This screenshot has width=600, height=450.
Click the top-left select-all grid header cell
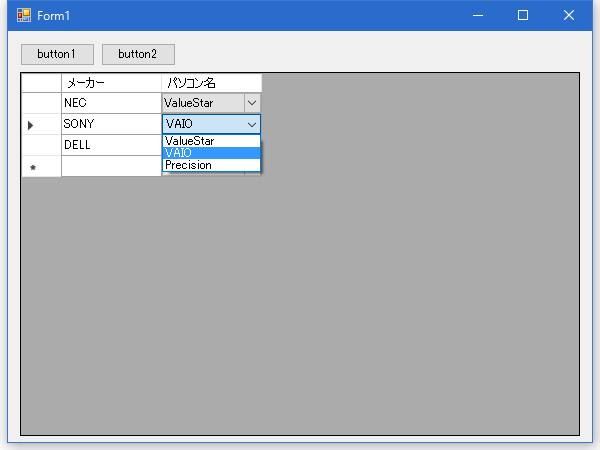click(41, 83)
